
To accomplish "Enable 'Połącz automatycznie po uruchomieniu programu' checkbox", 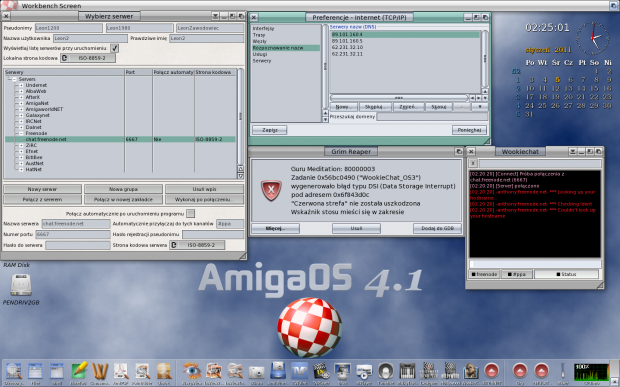I will (190, 213).
